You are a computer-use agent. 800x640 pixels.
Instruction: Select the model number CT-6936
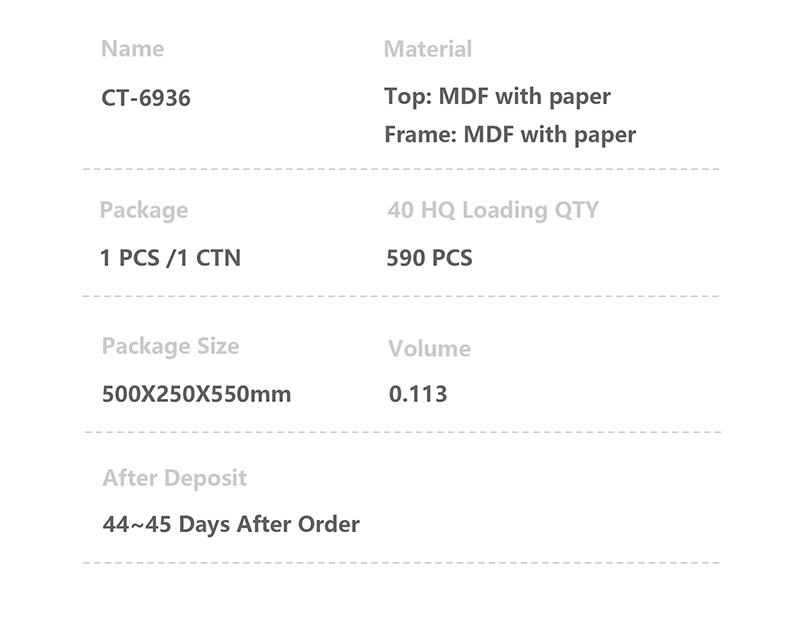click(x=146, y=99)
